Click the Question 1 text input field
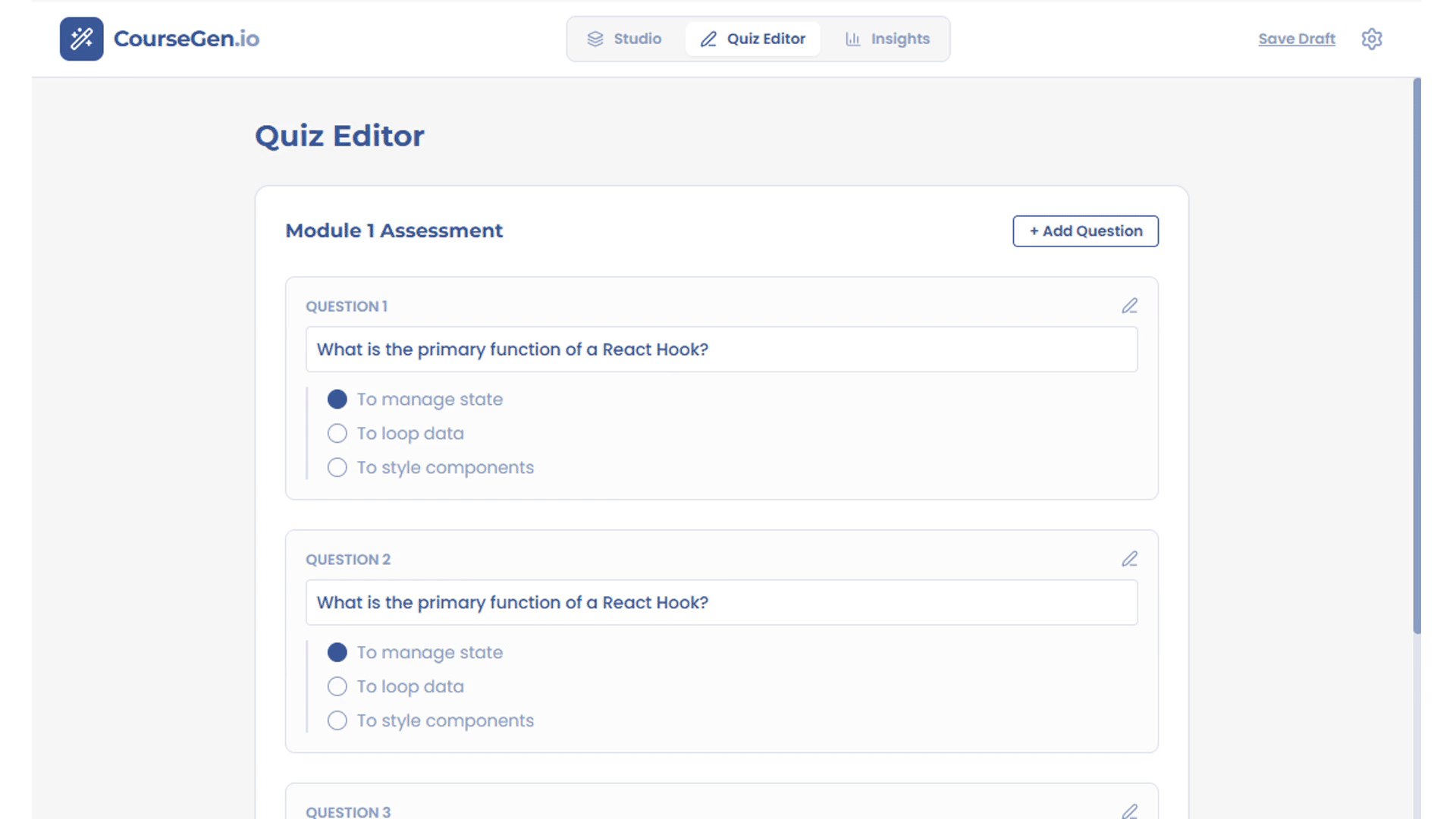 point(720,350)
